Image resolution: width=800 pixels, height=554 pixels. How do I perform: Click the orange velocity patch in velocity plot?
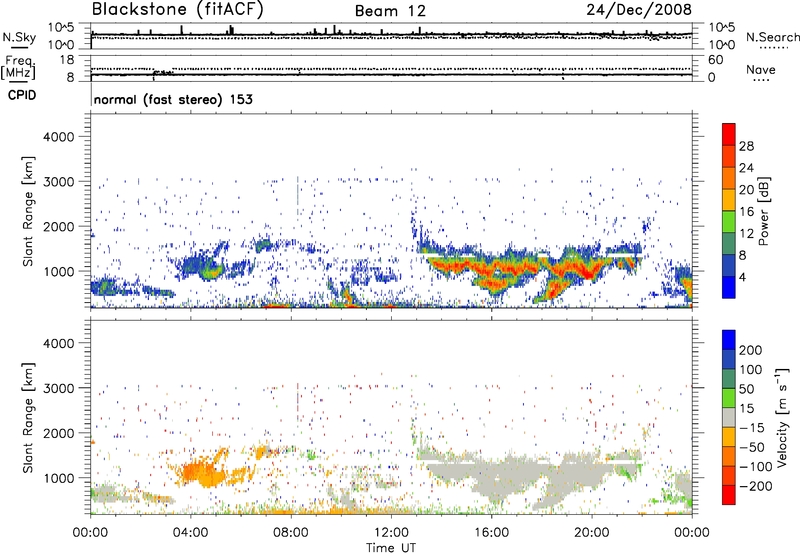click(202, 472)
